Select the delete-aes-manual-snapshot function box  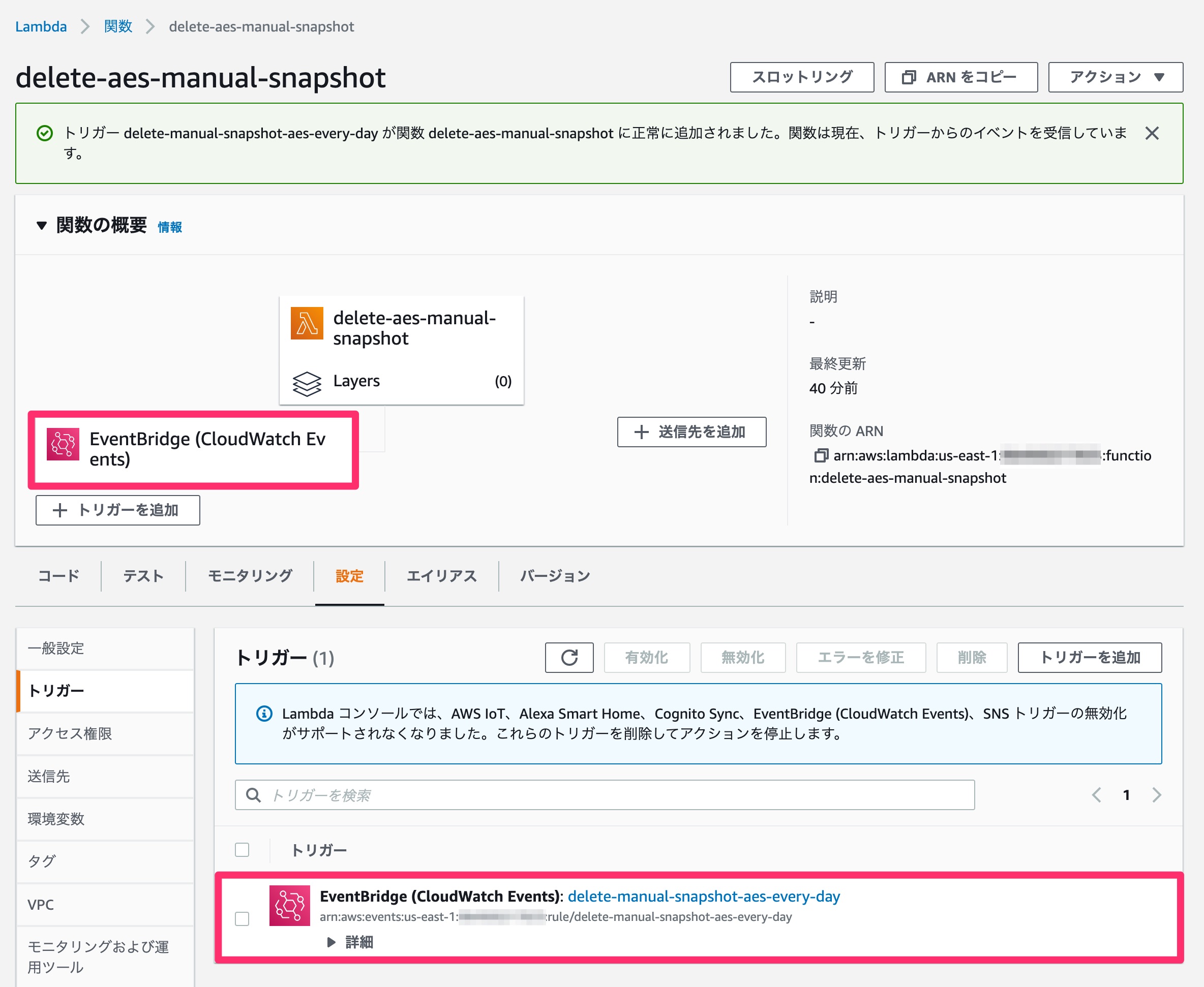click(x=402, y=350)
